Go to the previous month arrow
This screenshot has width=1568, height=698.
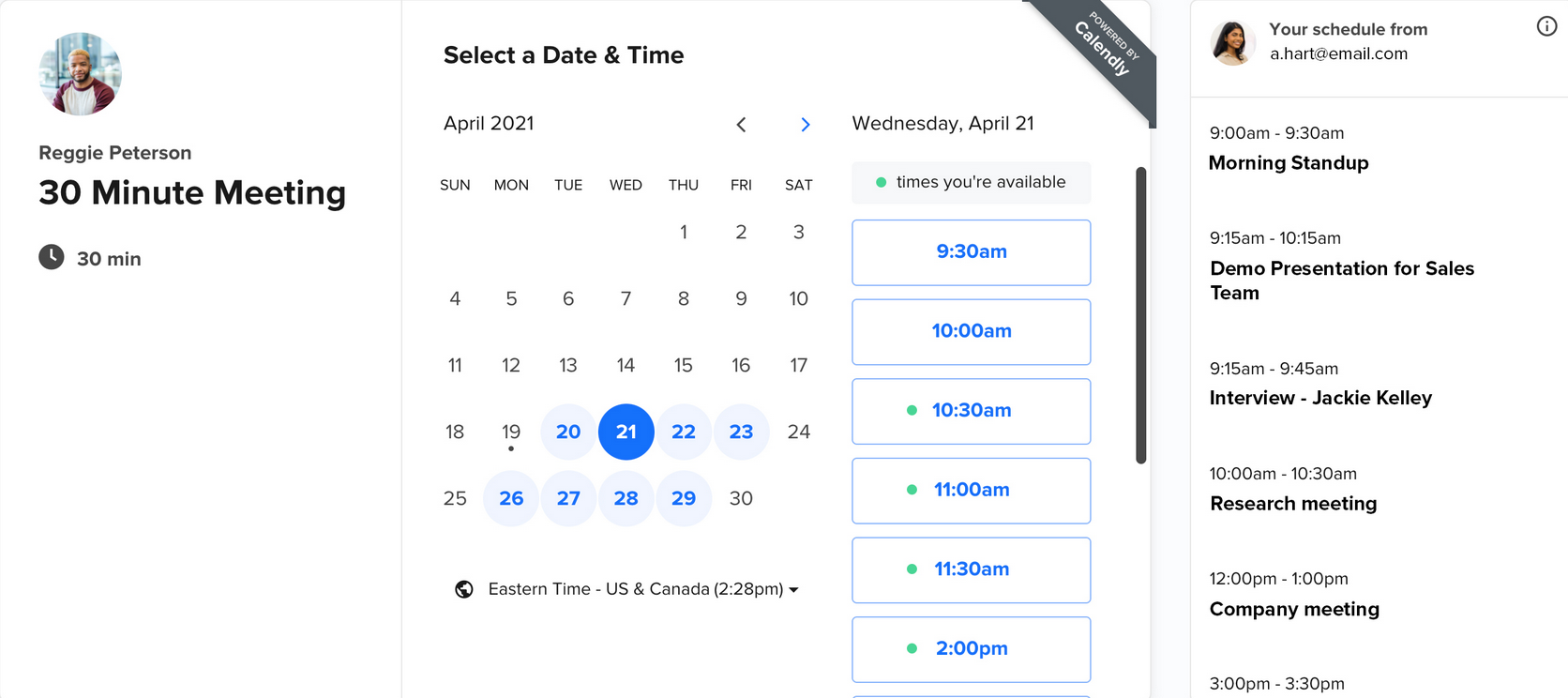(x=741, y=125)
